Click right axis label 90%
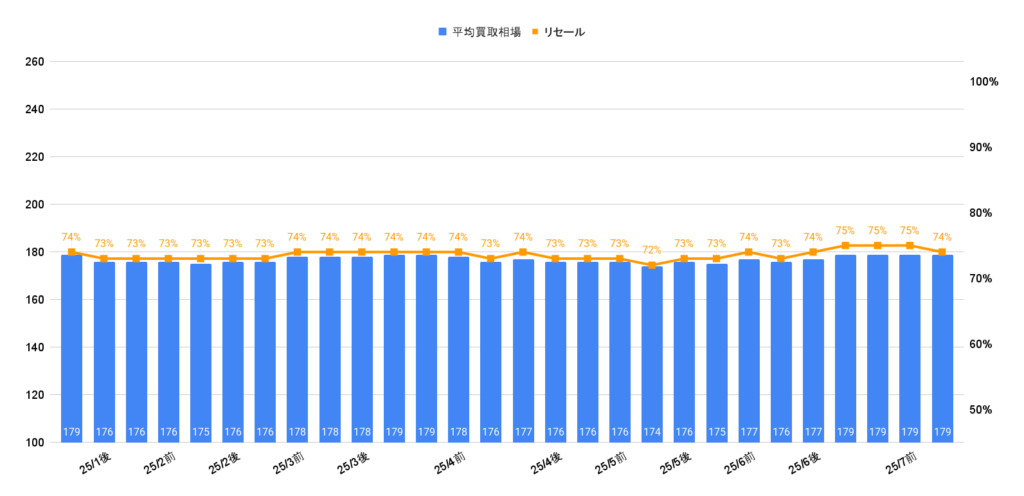The height and width of the screenshot is (496, 1024). (981, 147)
